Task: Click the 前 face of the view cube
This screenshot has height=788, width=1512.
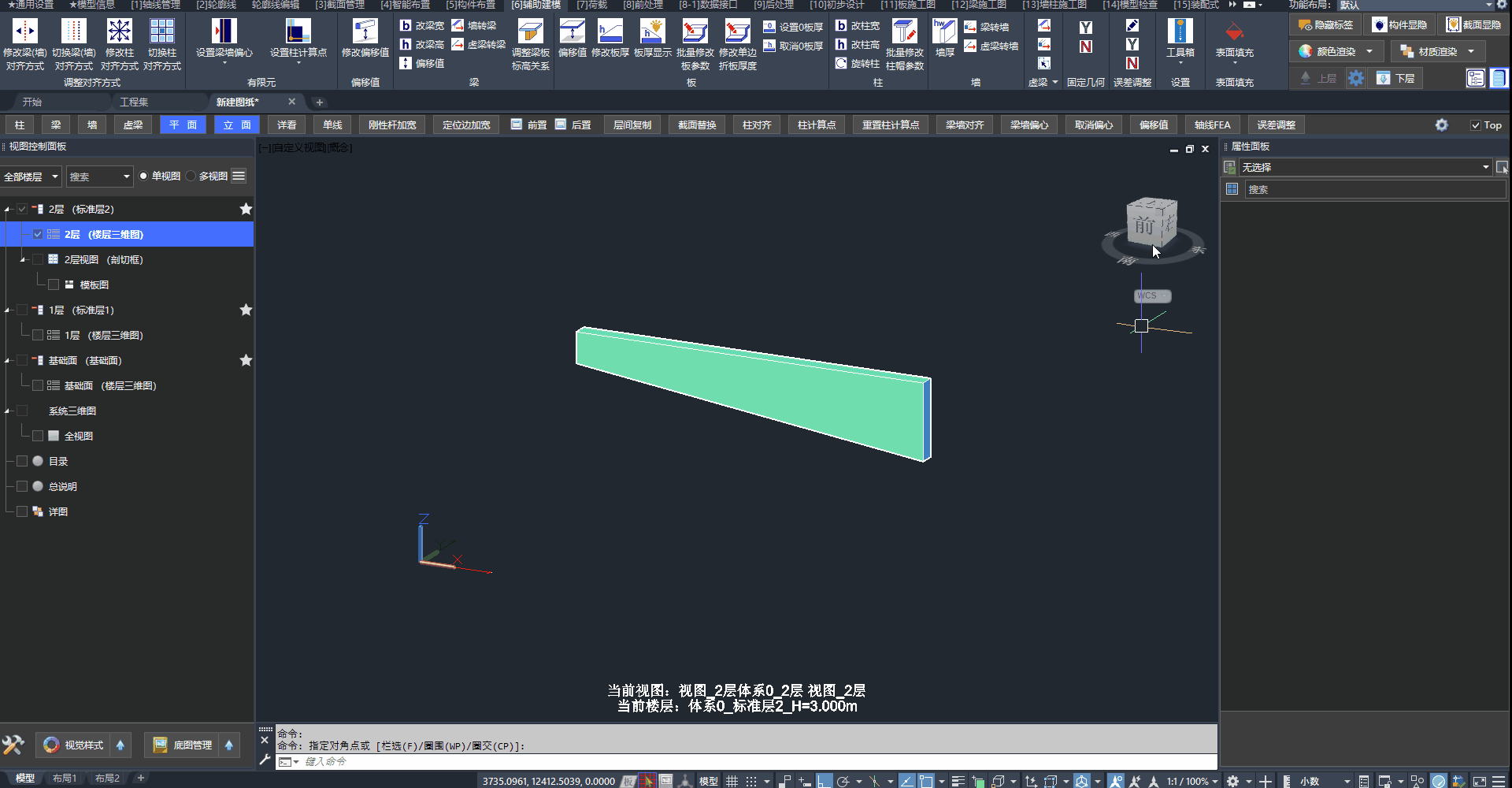Action: [1144, 225]
